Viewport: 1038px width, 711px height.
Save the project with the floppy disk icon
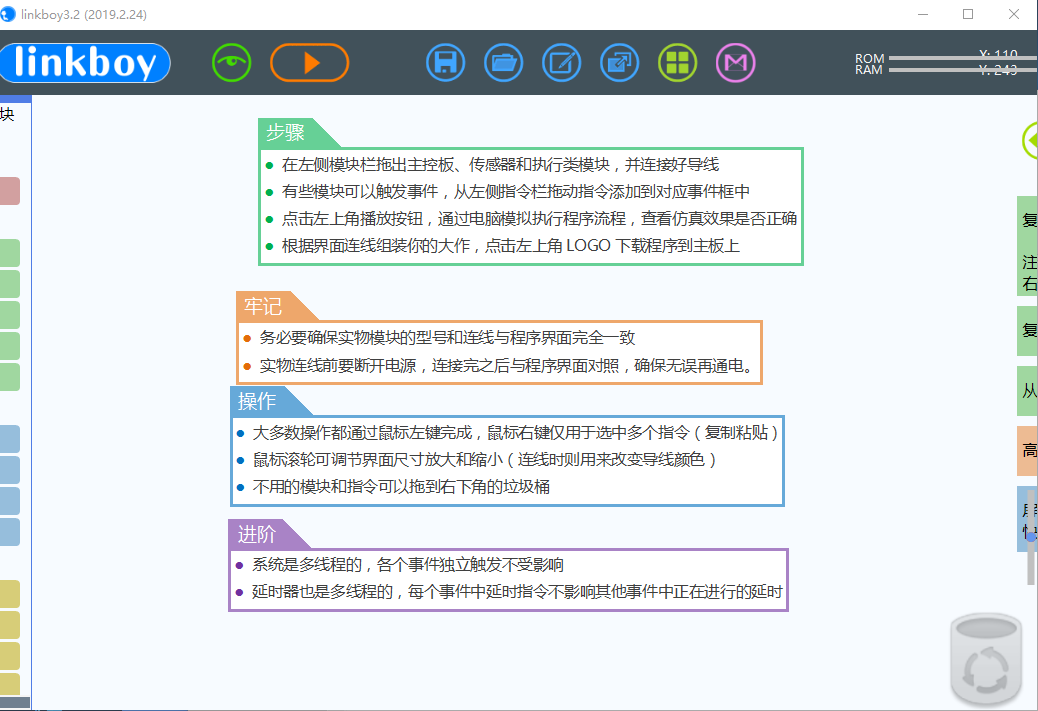pos(446,63)
